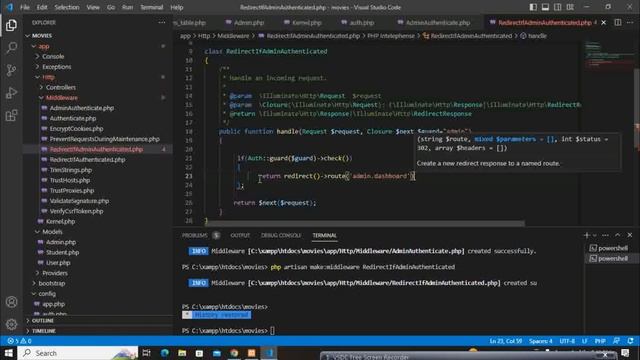Toggle primary sidebar layout button

point(533,7)
